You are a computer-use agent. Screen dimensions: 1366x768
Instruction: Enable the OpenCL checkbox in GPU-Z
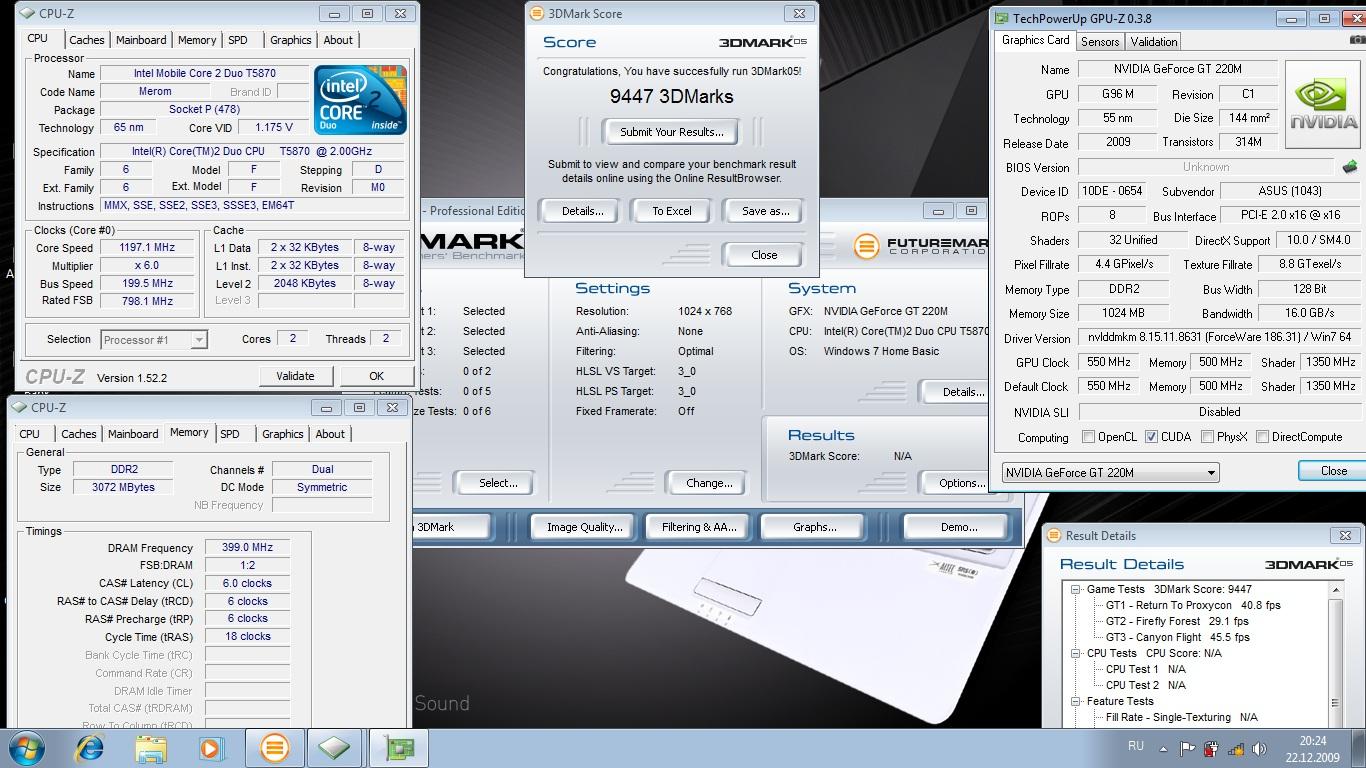pos(1089,437)
